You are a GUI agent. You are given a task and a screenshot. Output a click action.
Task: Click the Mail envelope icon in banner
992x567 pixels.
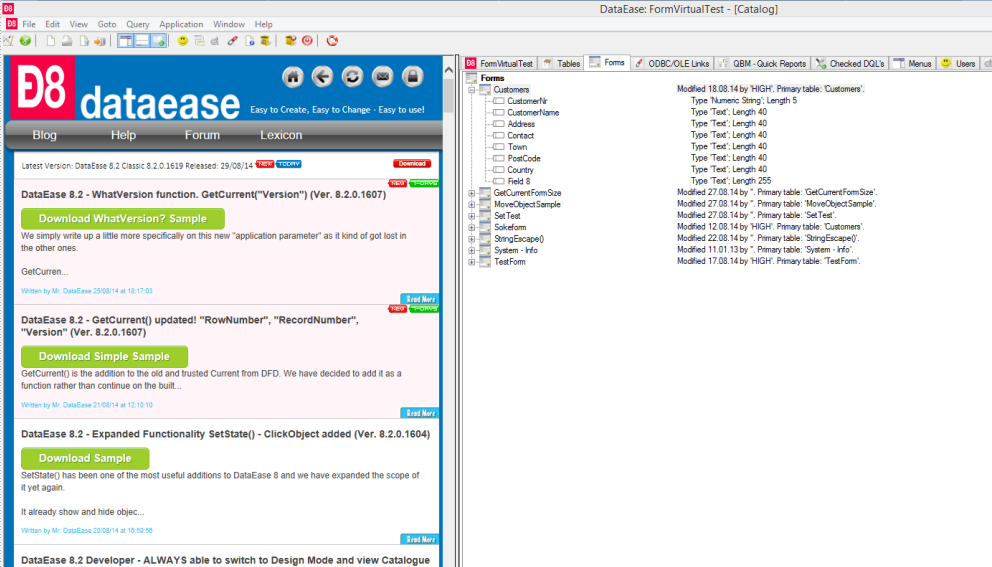(382, 77)
